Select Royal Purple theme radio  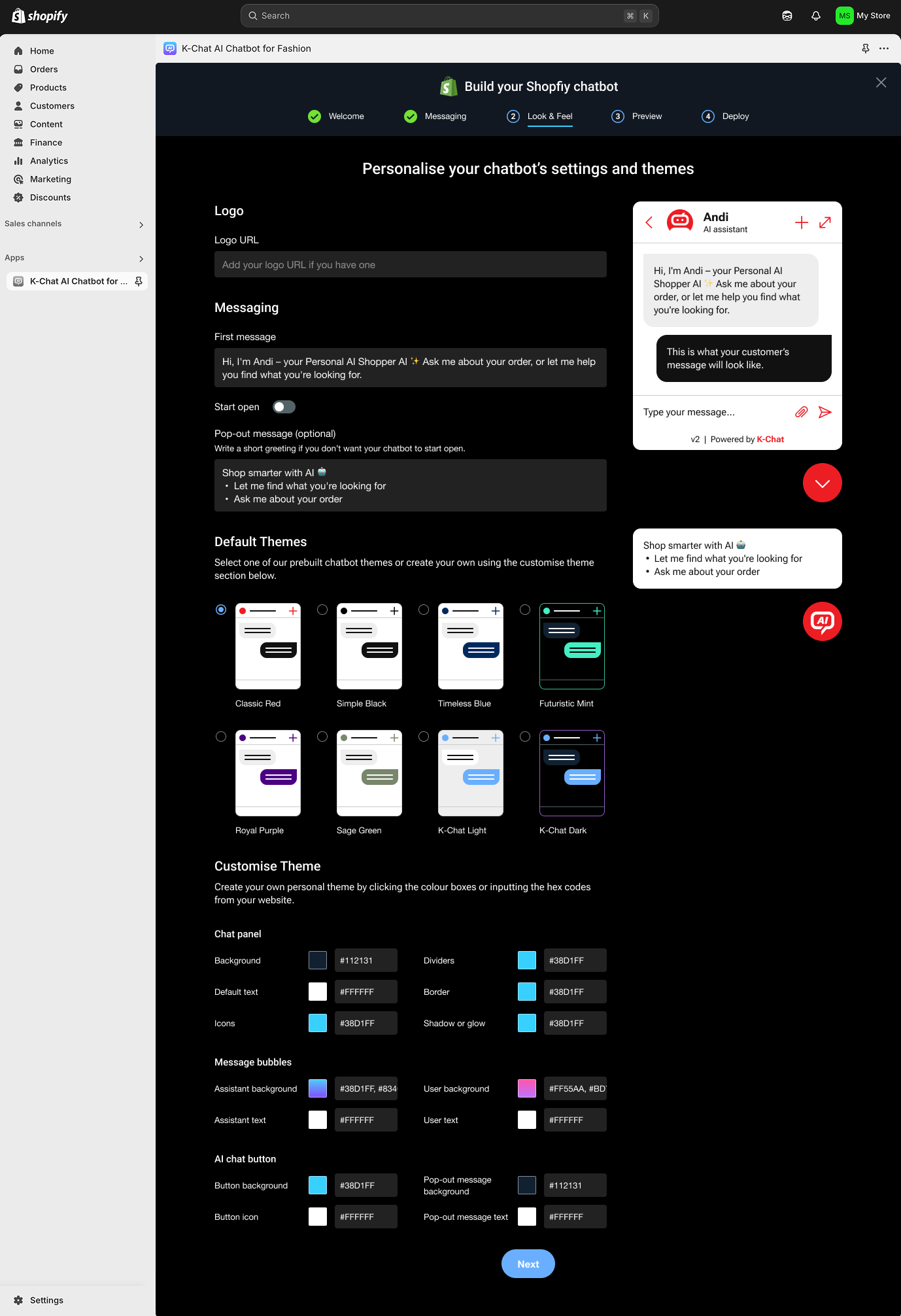(221, 736)
